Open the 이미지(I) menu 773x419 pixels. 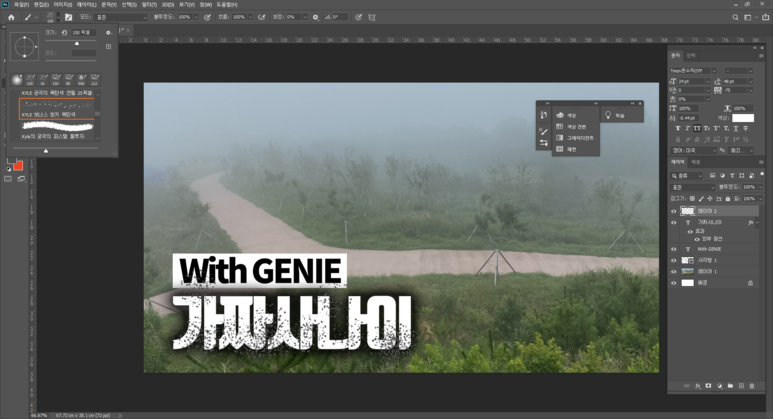click(63, 4)
